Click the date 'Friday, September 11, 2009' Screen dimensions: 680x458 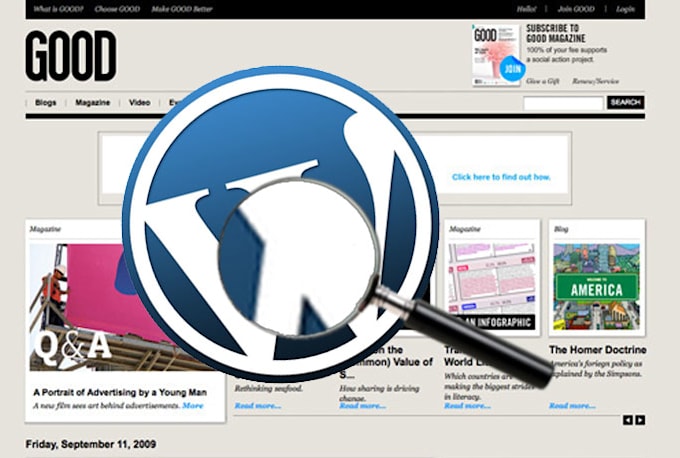point(91,444)
